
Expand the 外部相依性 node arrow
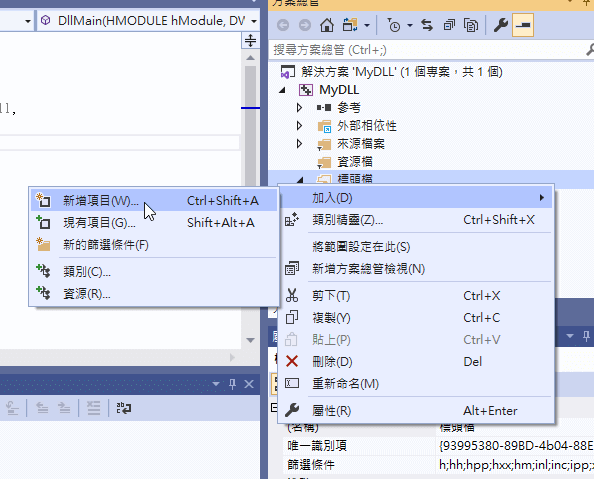click(x=299, y=125)
